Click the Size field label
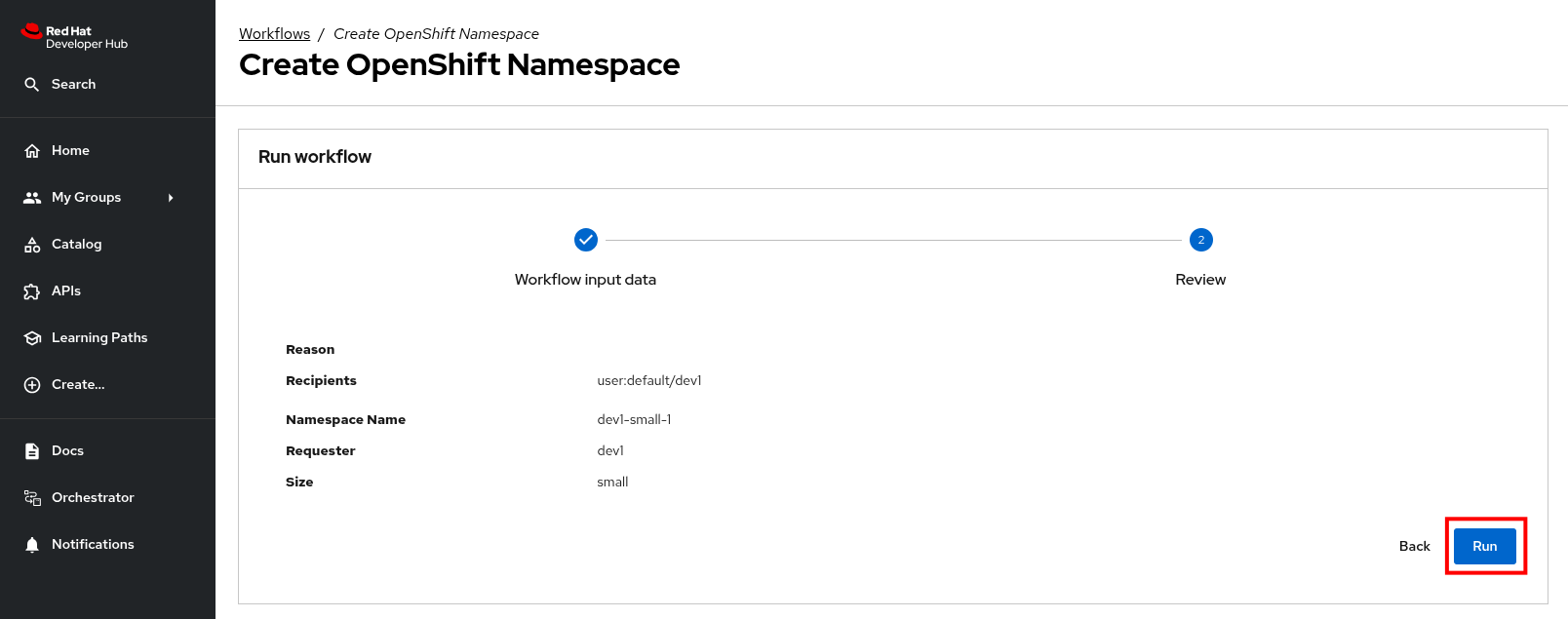Screen dimensions: 1568x619 299,483
